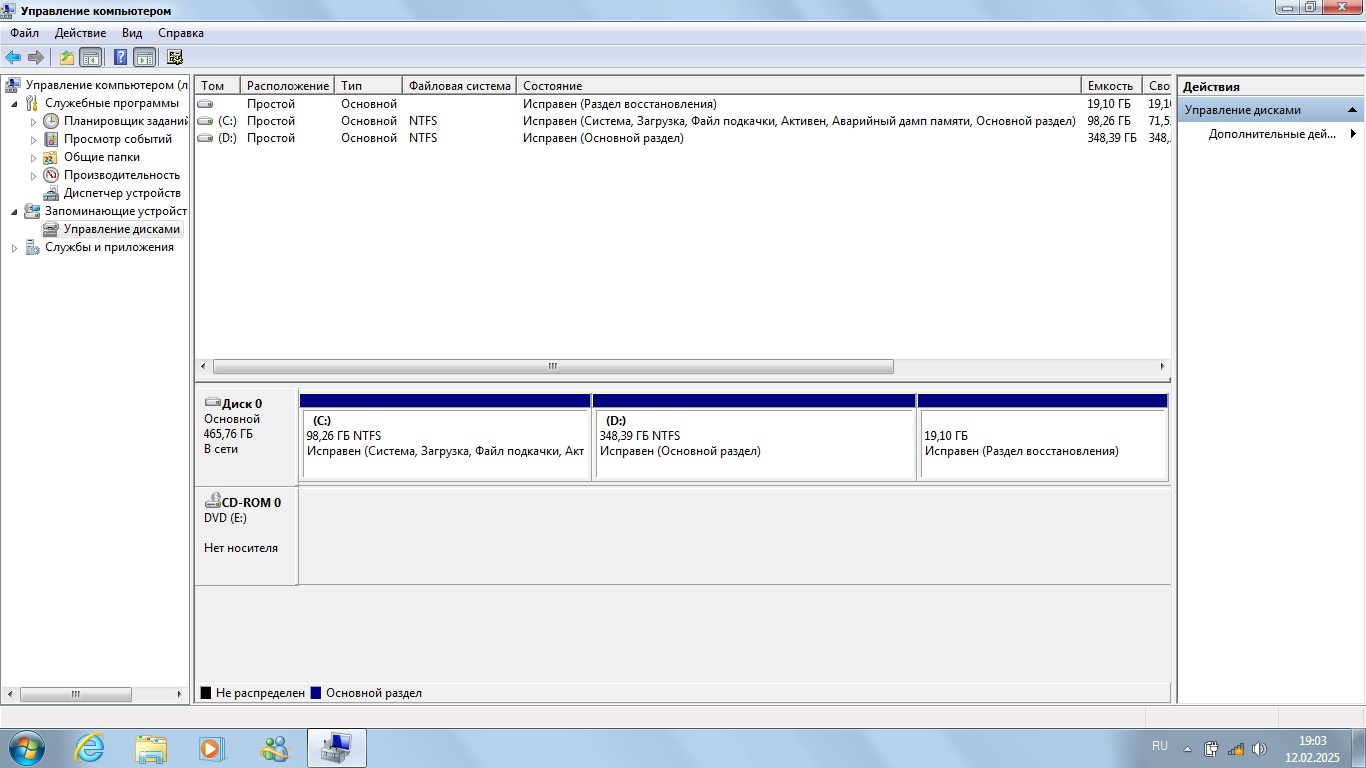Select the (D:) 348,39 ГБ partition block
Screen dimensions: 1366x768
[x=754, y=437]
